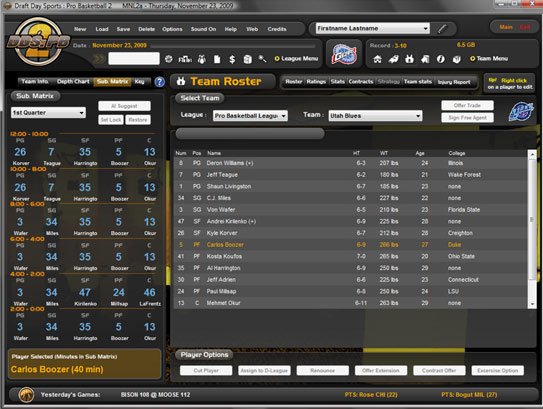Viewport: 543px width, 409px height.
Task: Open the Credits menu item
Action: pyautogui.click(x=277, y=29)
